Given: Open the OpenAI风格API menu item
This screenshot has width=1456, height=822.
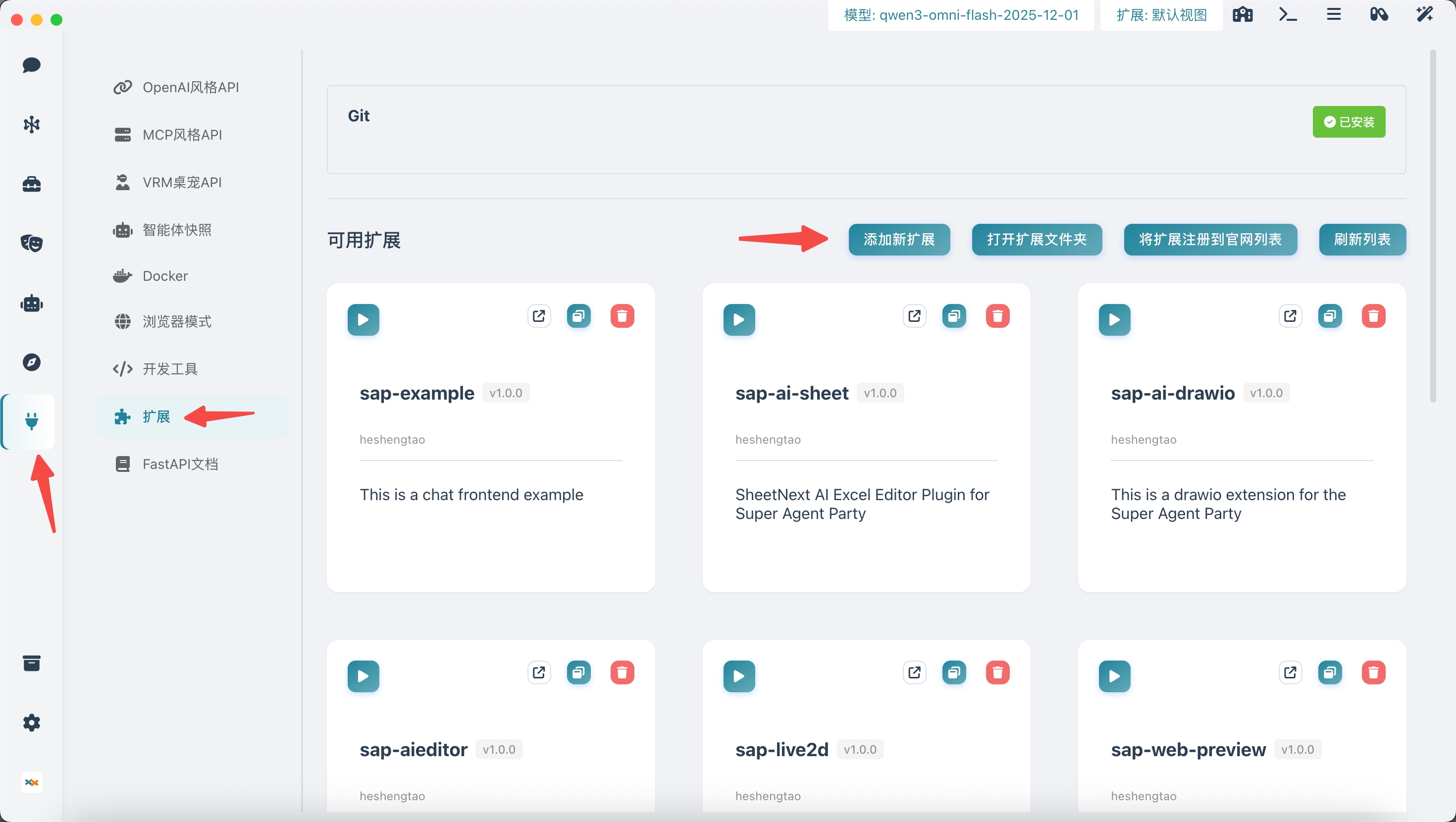Looking at the screenshot, I should [x=192, y=88].
